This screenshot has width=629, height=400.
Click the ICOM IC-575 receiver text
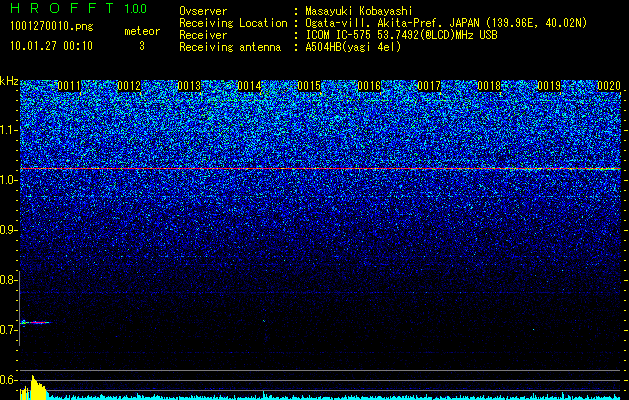click(401, 35)
